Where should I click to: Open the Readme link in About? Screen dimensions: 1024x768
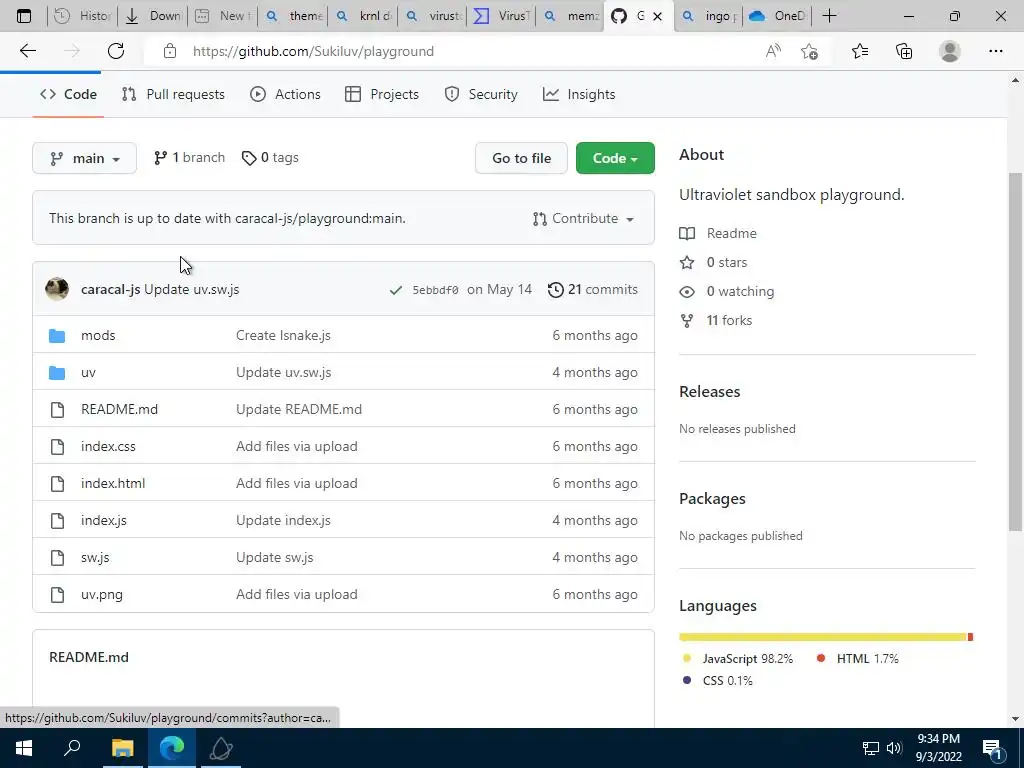pyautogui.click(x=731, y=233)
